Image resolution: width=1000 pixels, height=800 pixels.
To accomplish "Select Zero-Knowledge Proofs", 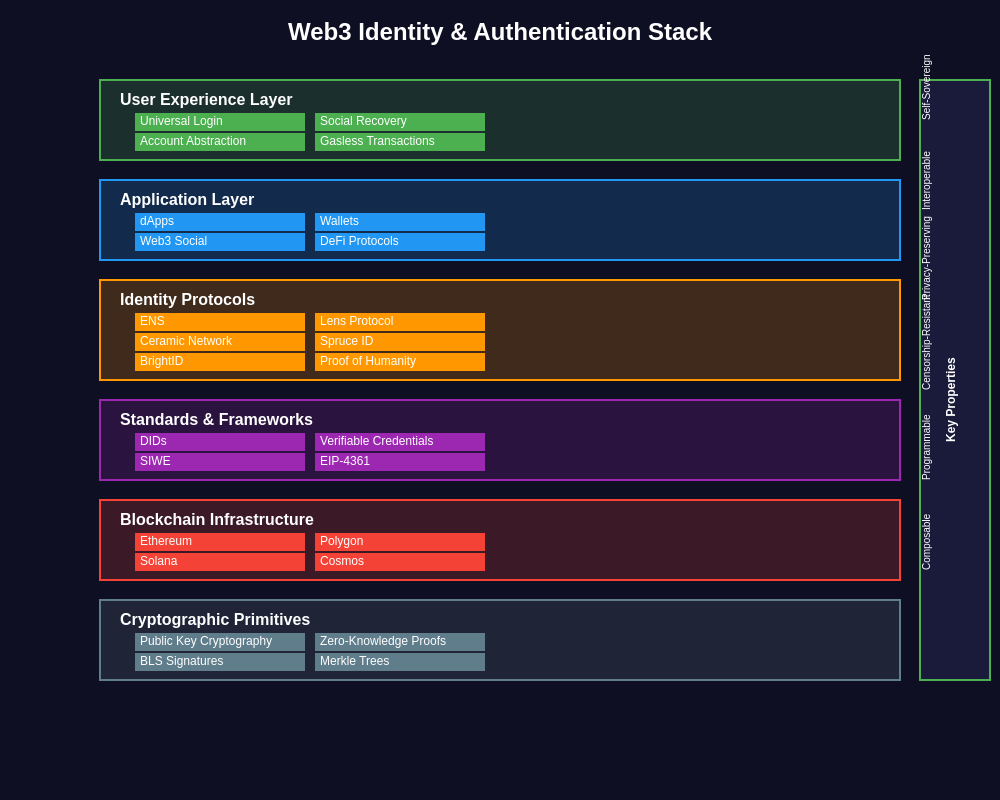I will click(400, 642).
